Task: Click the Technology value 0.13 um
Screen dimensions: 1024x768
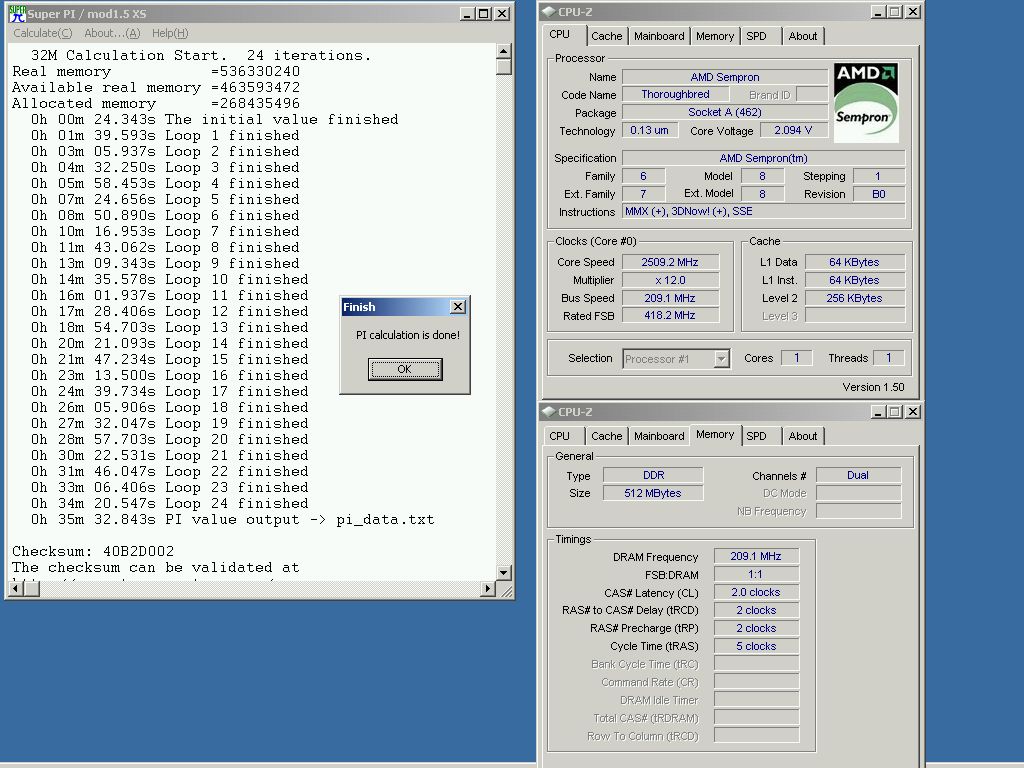Action: click(650, 131)
